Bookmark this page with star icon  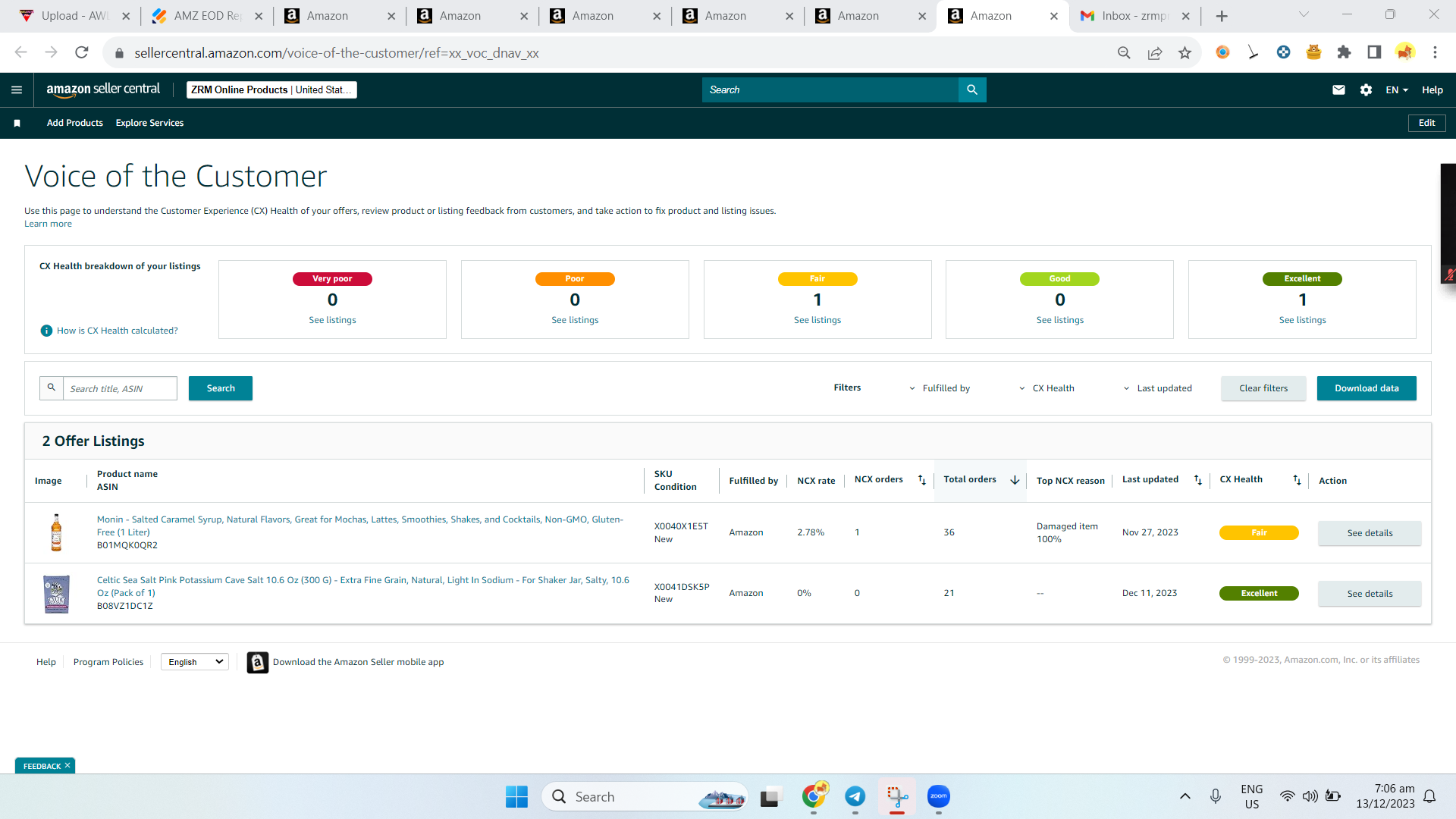coord(1185,52)
